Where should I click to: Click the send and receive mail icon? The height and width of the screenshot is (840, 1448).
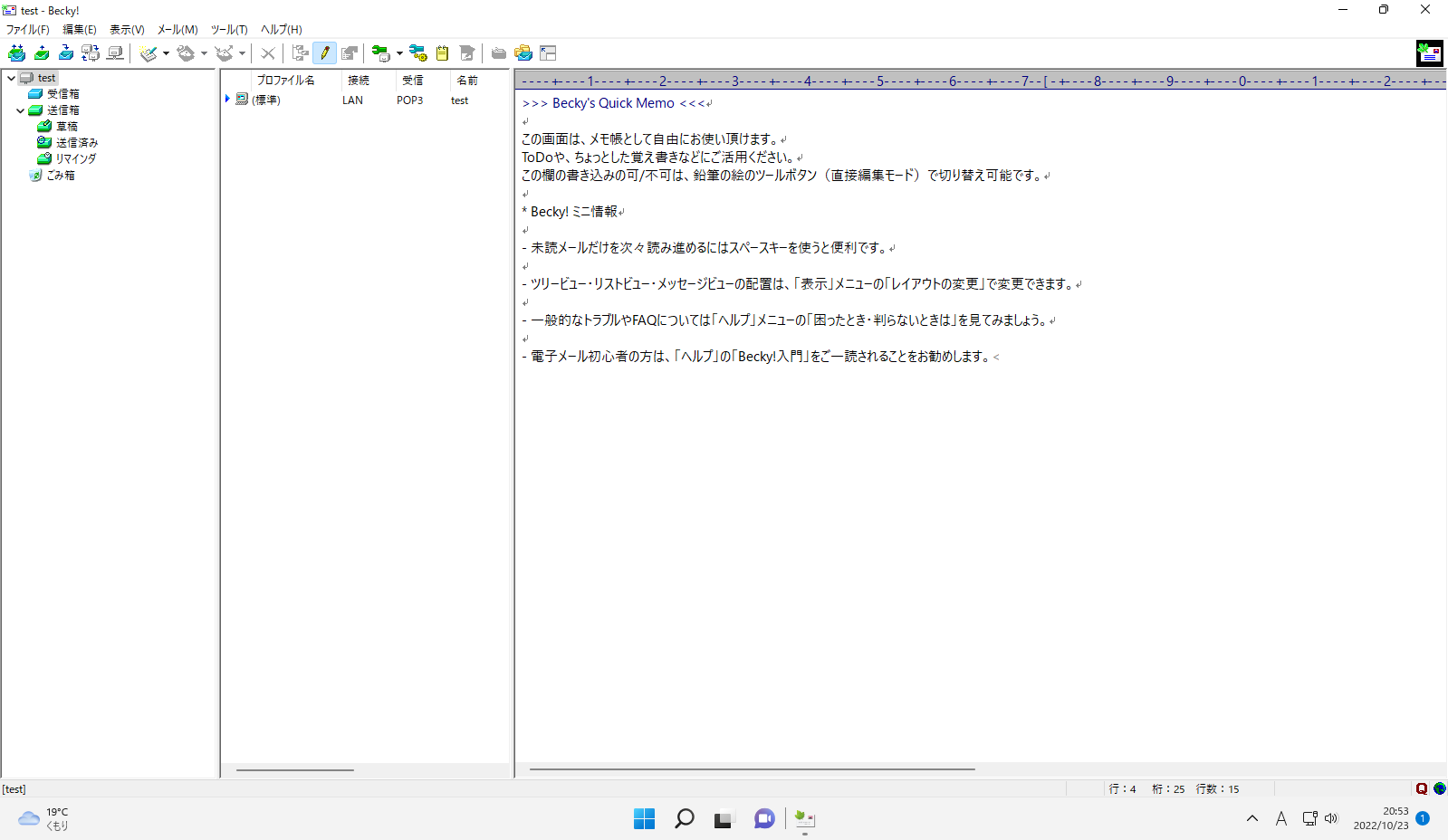click(16, 53)
